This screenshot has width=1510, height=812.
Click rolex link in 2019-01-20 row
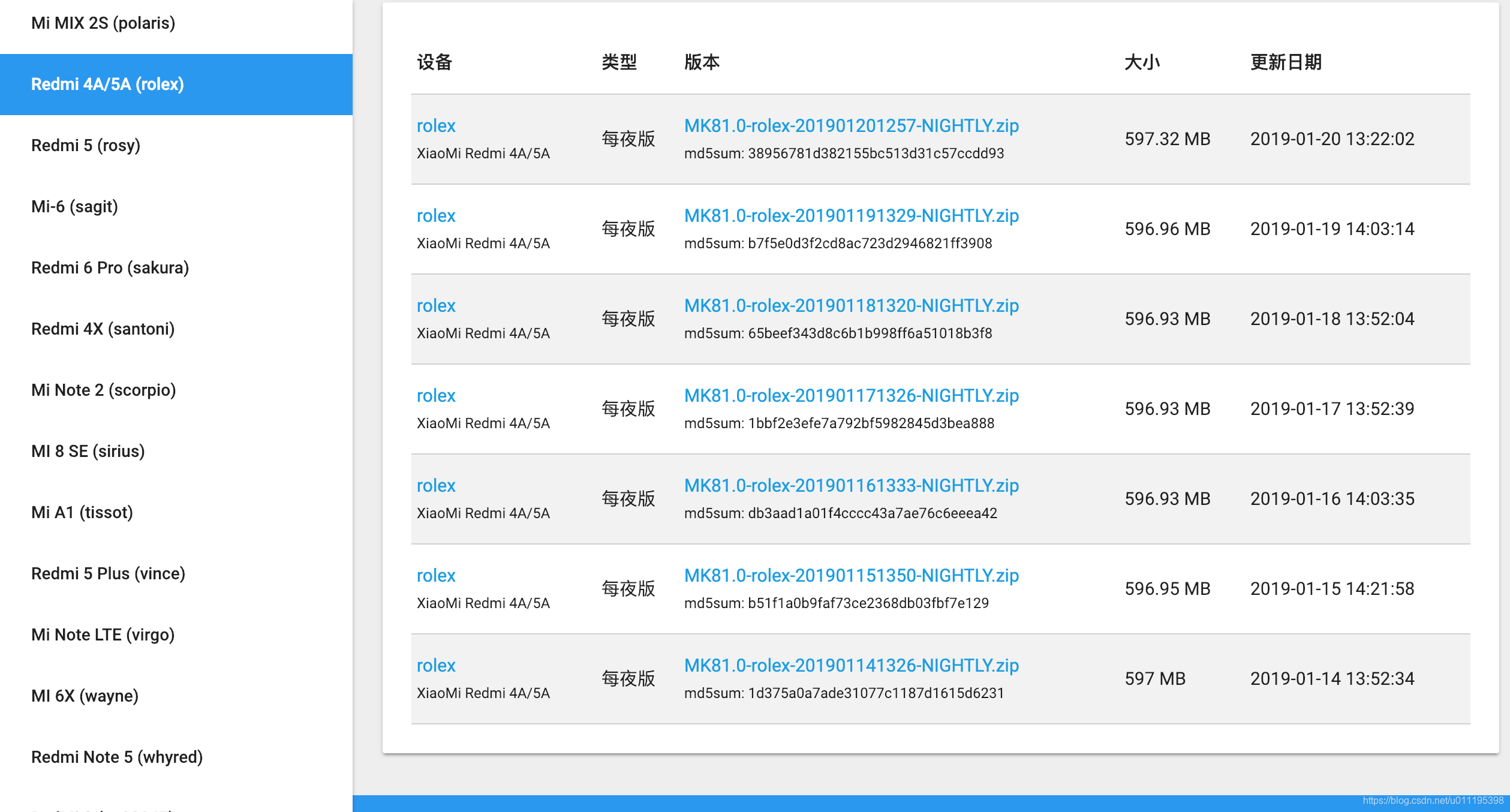(x=436, y=125)
